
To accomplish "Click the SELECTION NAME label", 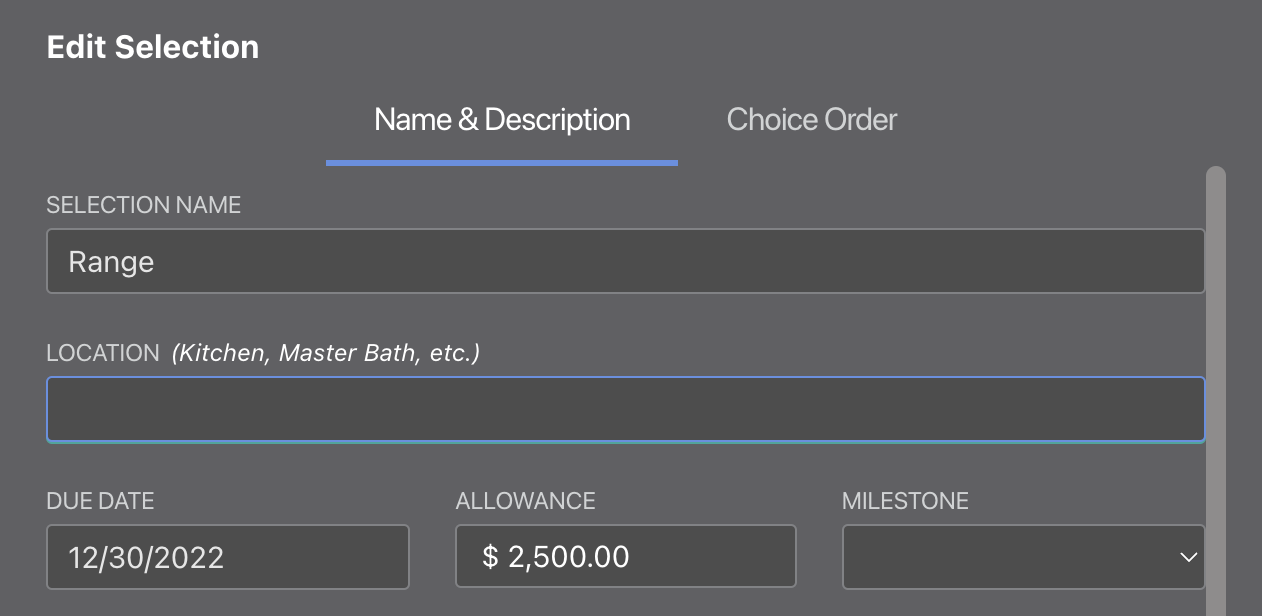I will coord(143,205).
